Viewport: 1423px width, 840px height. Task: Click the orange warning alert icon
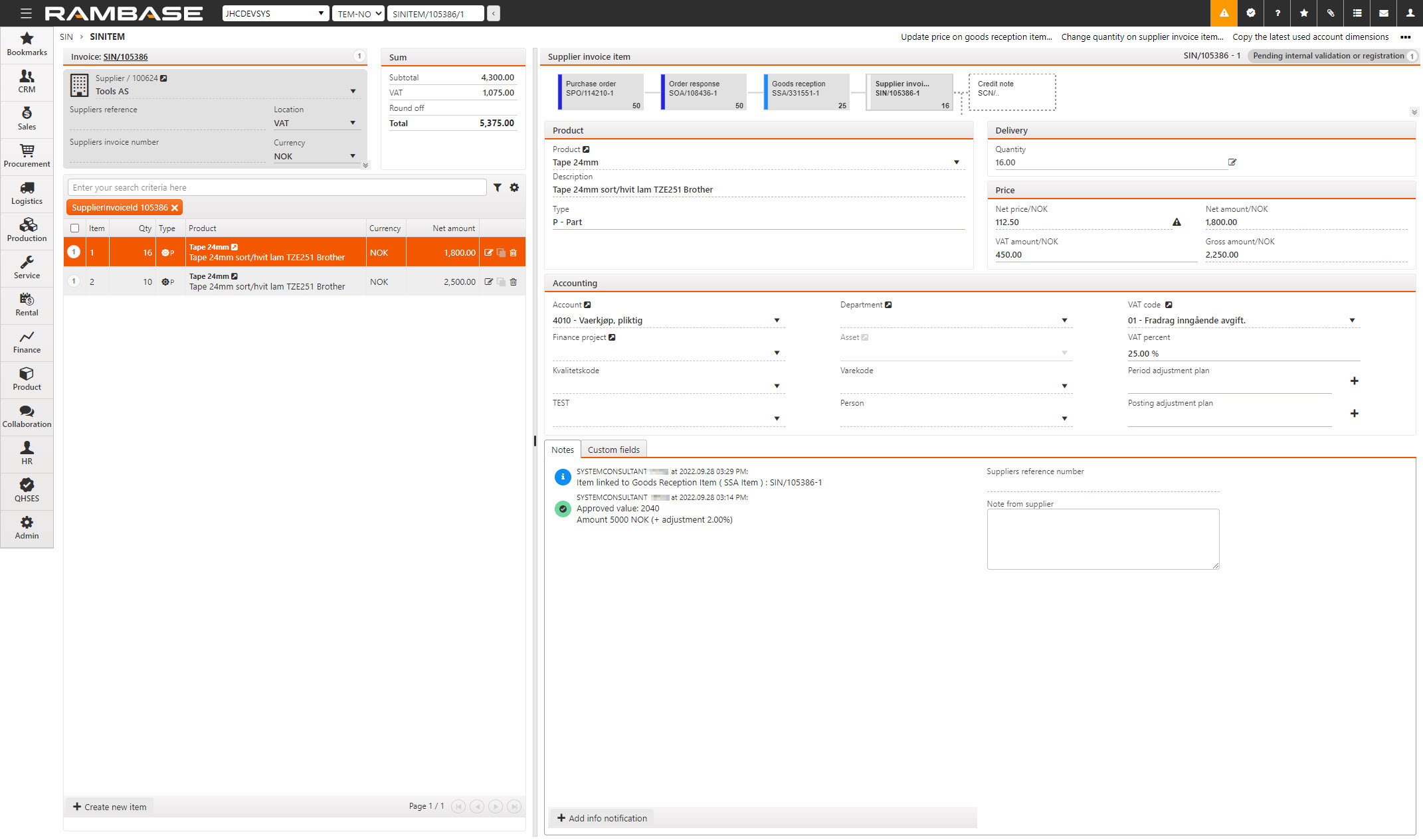[x=1224, y=13]
